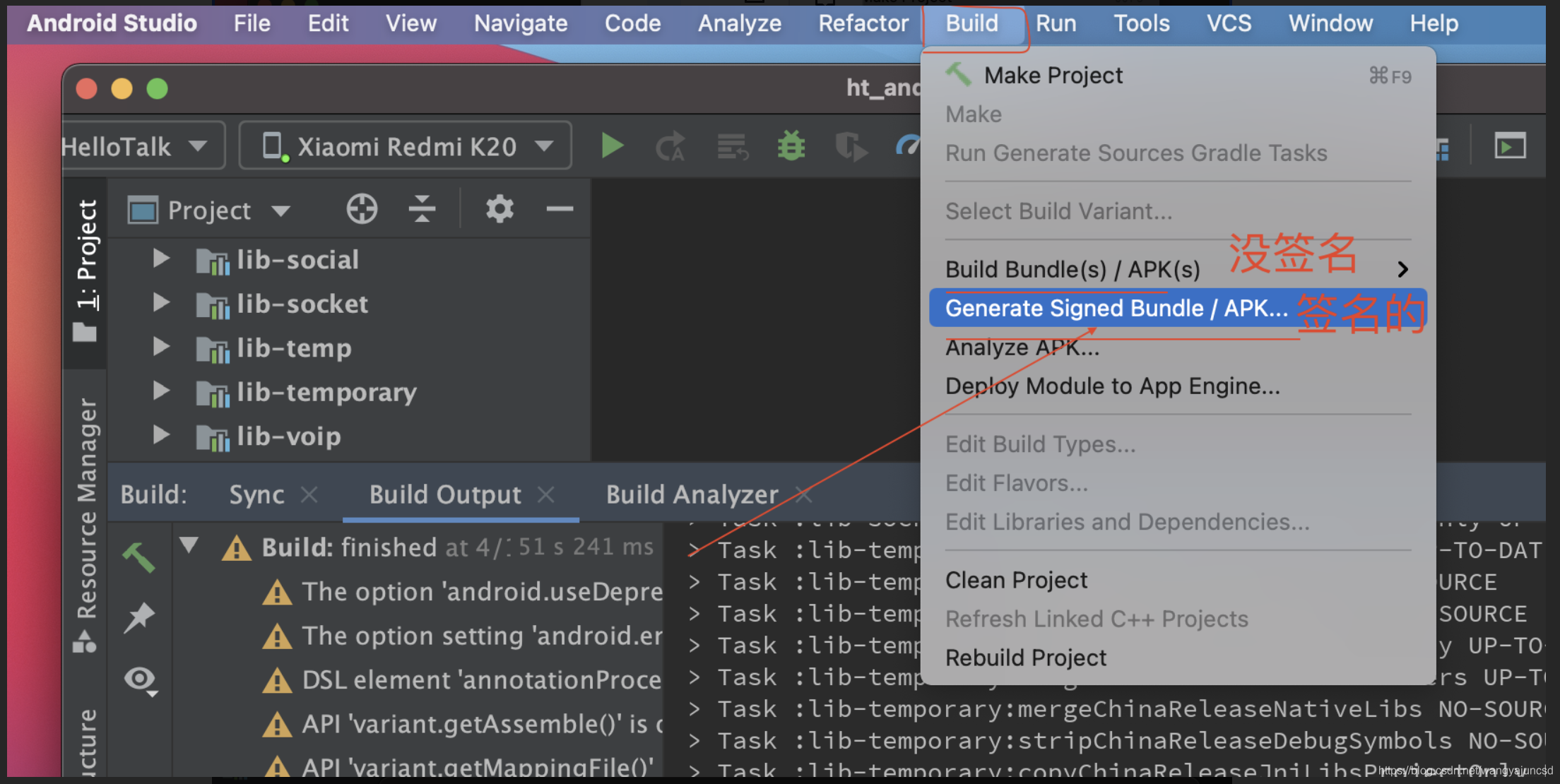Viewport: 1560px width, 784px height.
Task: Click the Select Opened File crosshair icon
Action: tap(362, 209)
